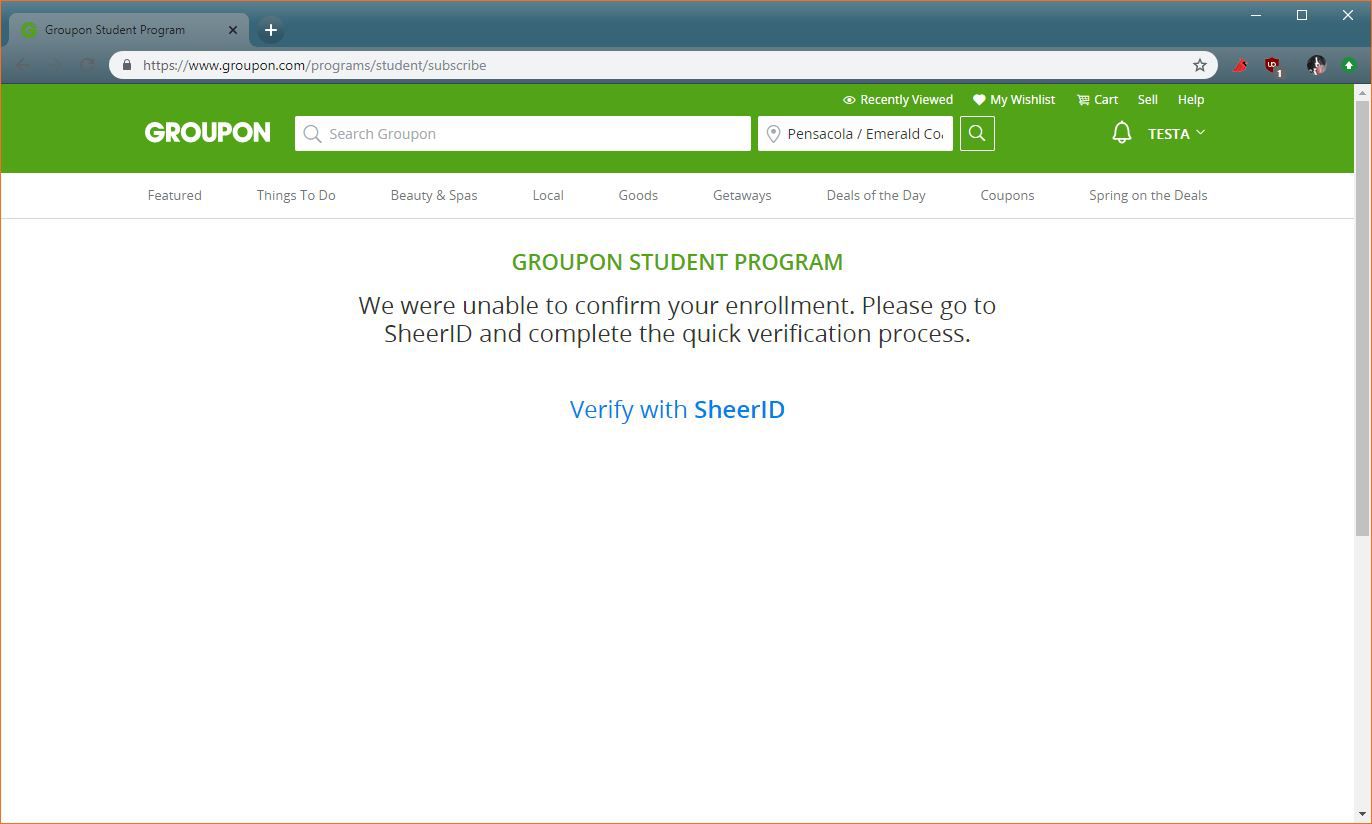Viewport: 1372px width, 824px height.
Task: Open the Coupons section
Action: (x=1007, y=195)
